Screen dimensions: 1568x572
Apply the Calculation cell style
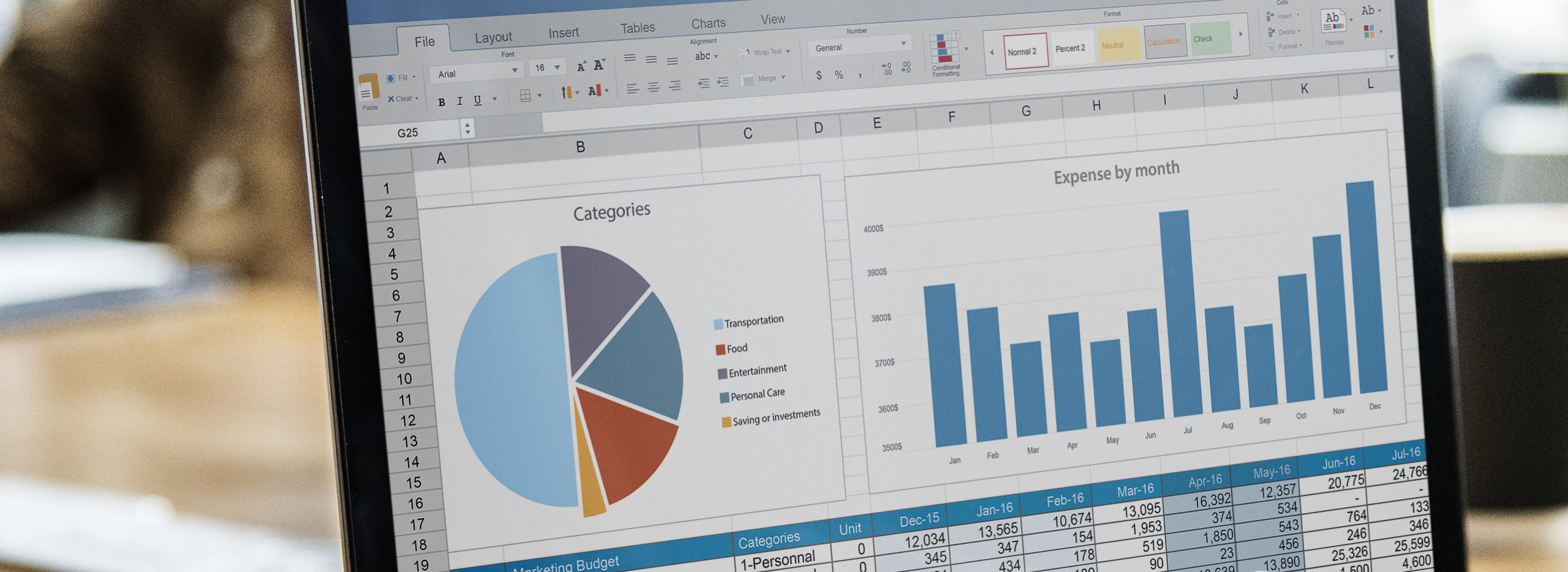(x=1165, y=42)
